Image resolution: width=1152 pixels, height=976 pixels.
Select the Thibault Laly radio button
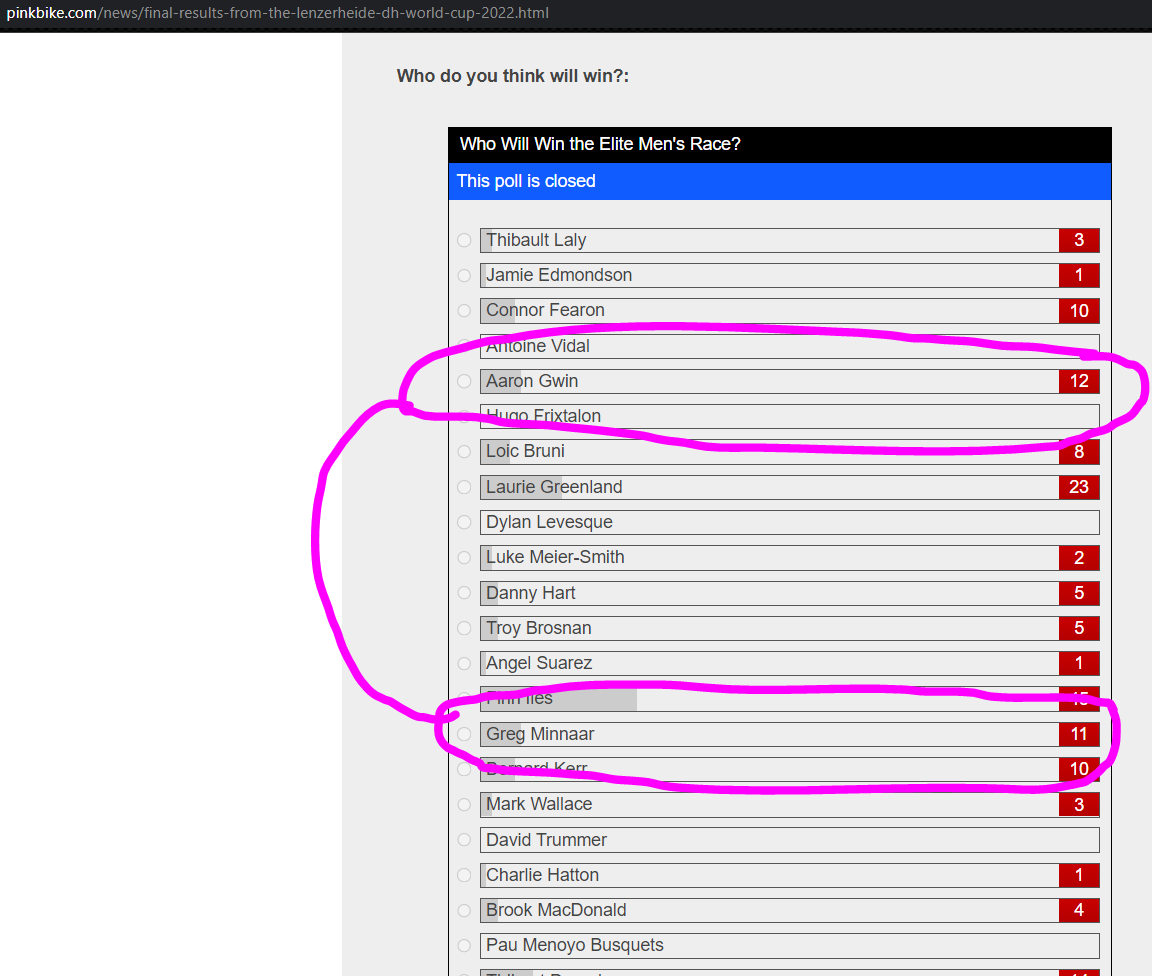pos(464,240)
